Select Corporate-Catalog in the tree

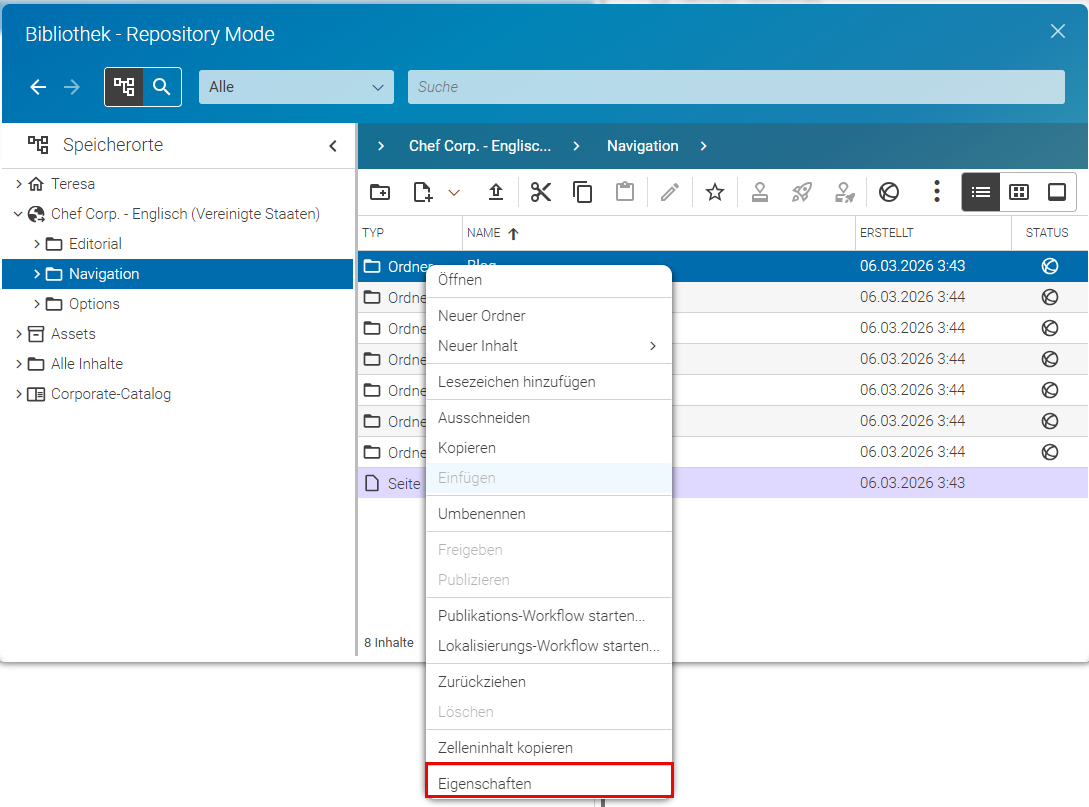coord(110,394)
